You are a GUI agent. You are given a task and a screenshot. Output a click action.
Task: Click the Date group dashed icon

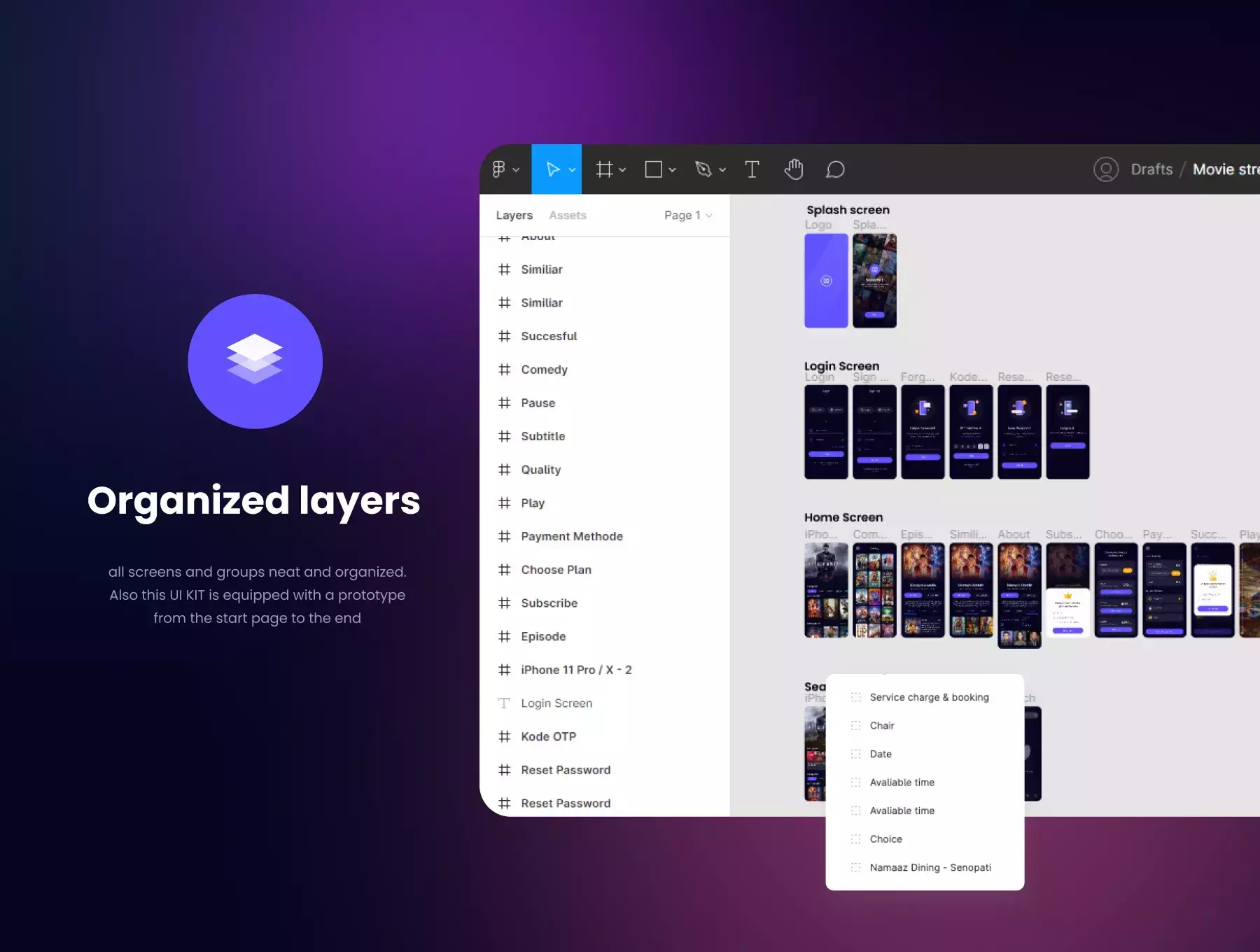point(855,754)
